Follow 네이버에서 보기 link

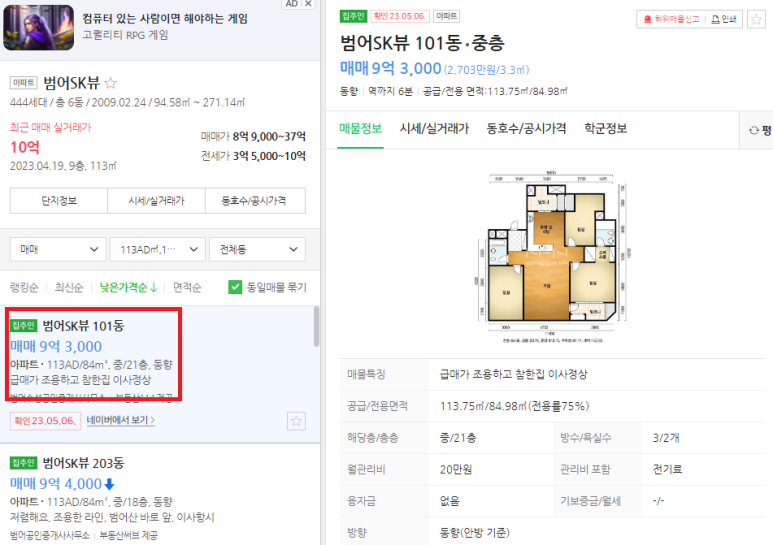point(121,420)
